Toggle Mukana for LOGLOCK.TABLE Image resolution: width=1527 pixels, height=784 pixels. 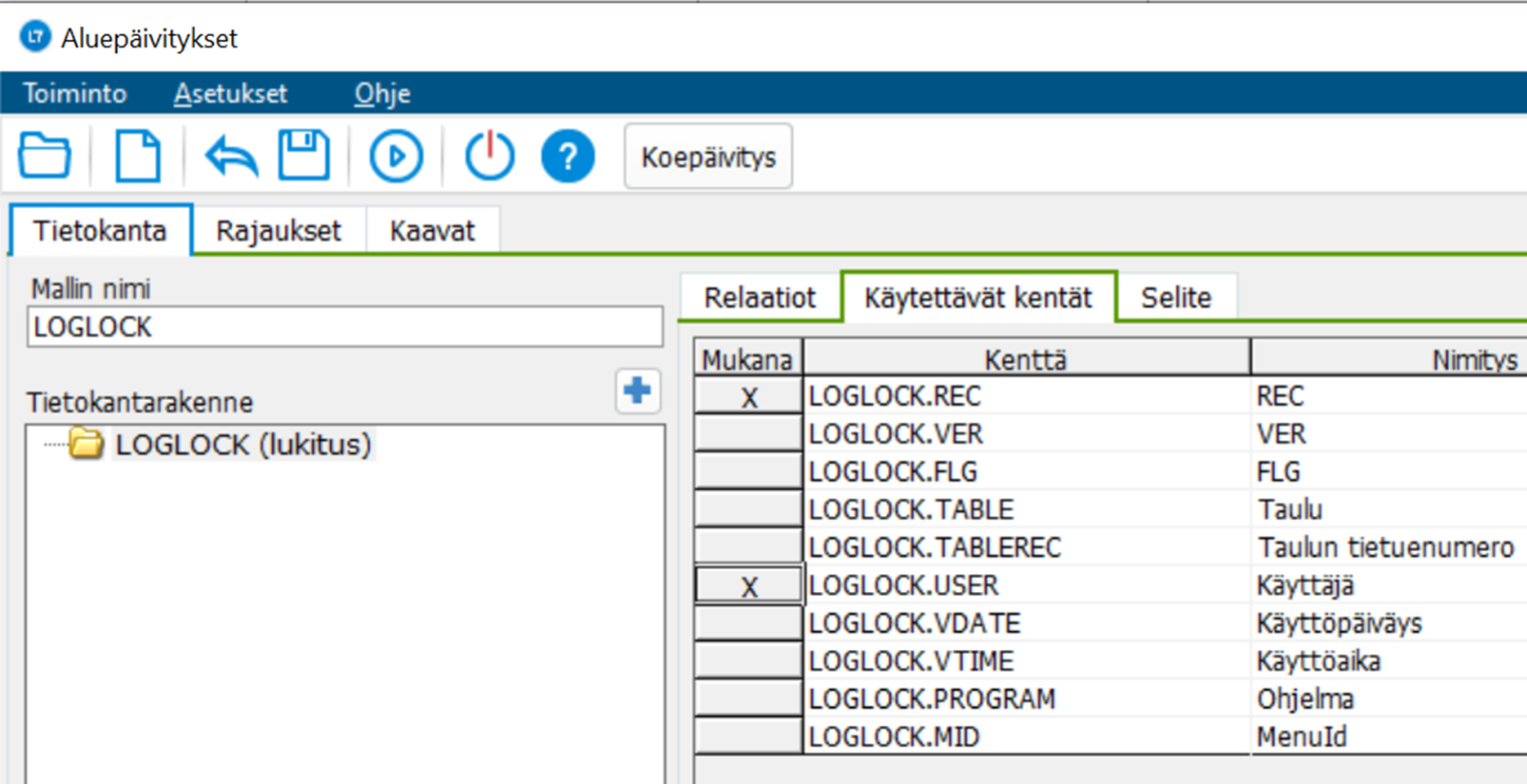[748, 510]
